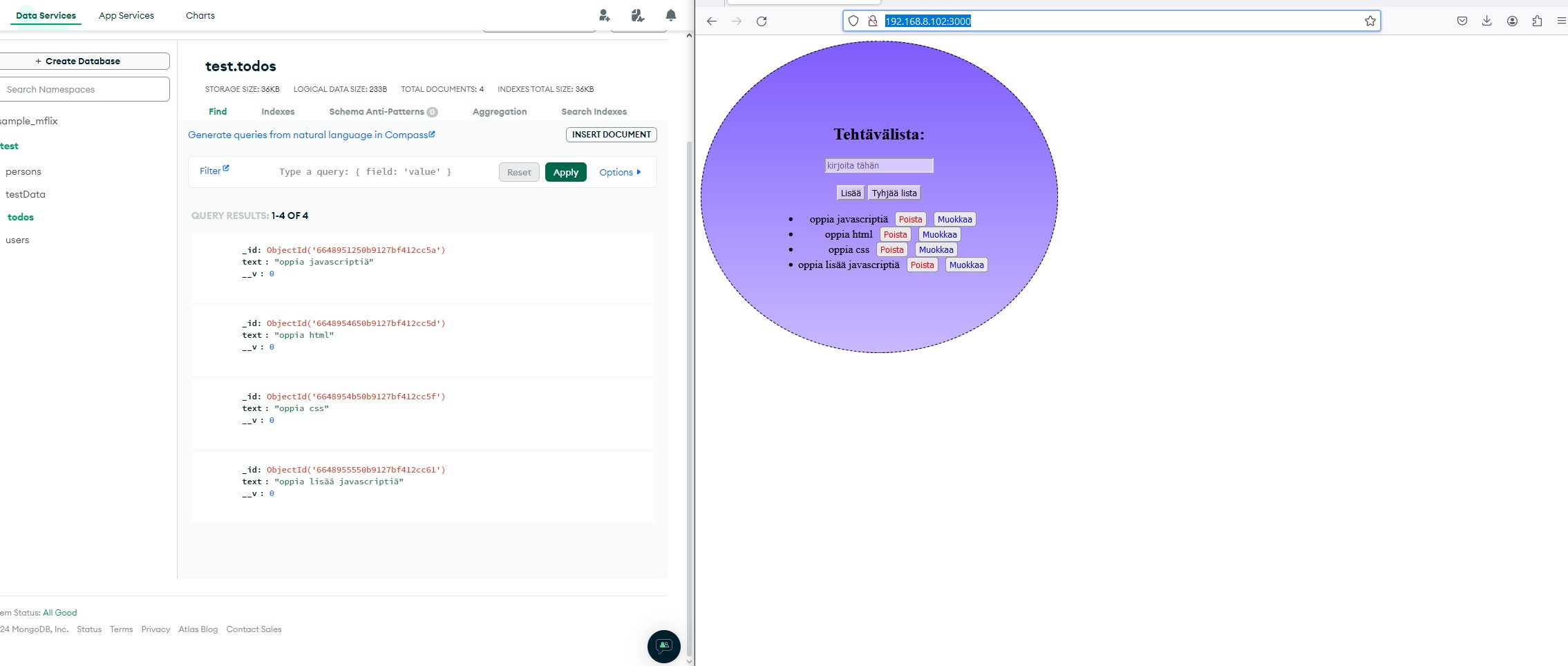Open the Atlas notifications bell
The height and width of the screenshot is (666, 1568).
tap(670, 15)
